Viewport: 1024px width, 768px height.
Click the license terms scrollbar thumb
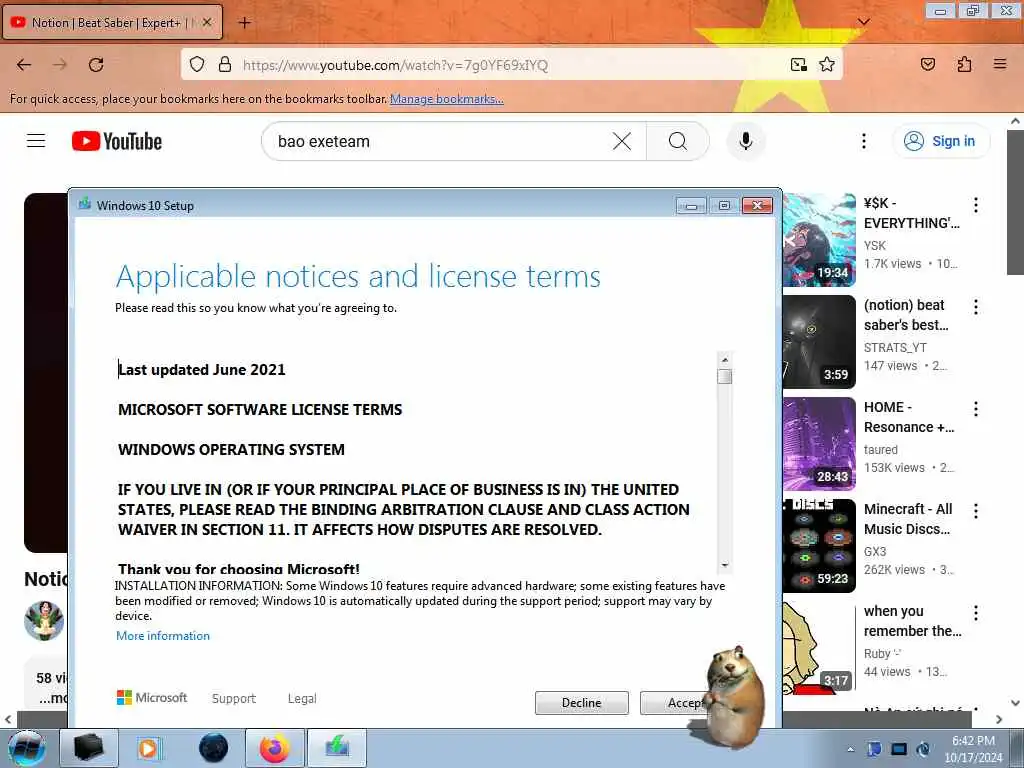click(724, 377)
